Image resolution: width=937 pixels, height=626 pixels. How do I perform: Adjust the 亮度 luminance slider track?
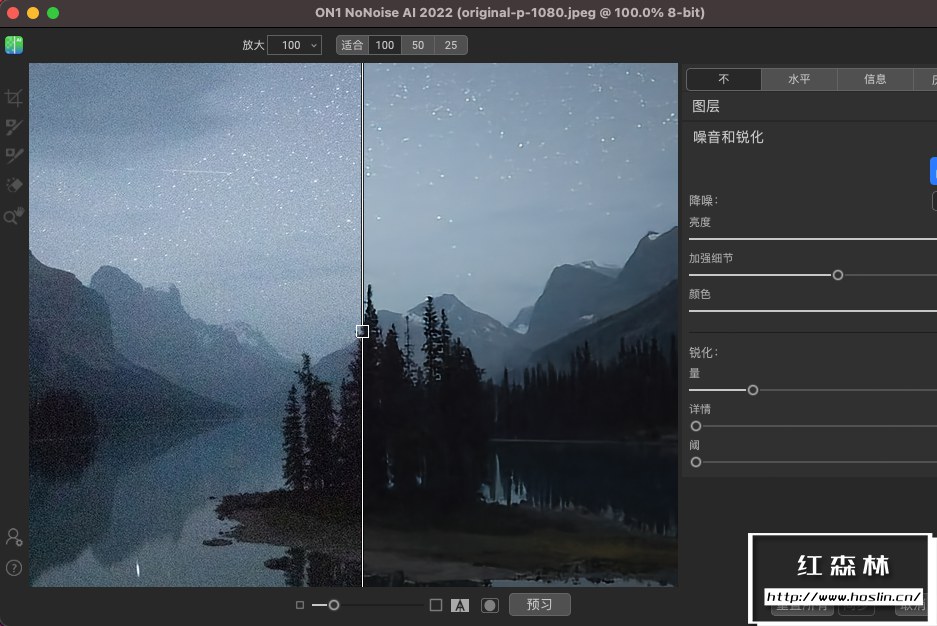point(813,239)
